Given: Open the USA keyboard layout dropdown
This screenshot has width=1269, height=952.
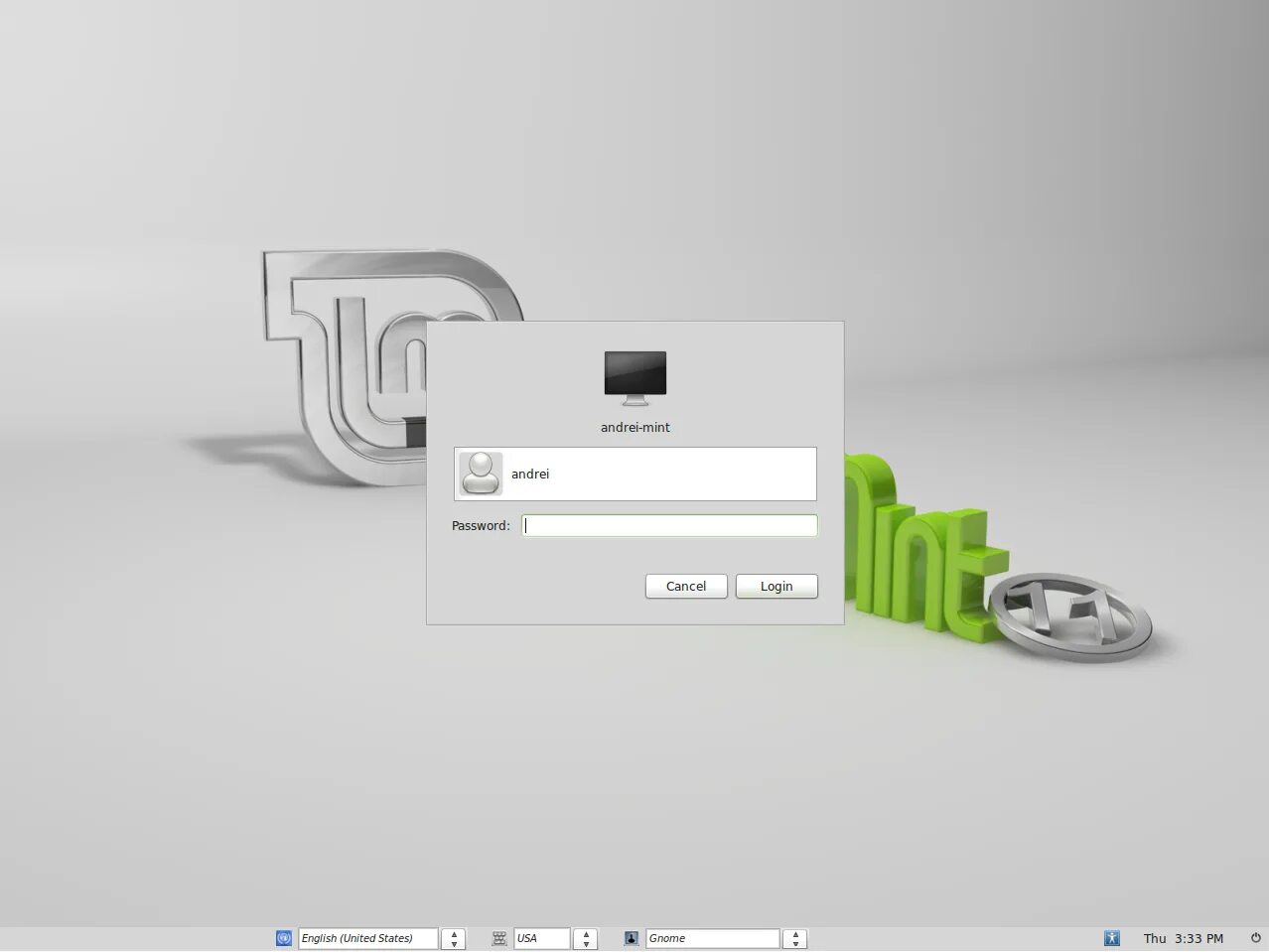Looking at the screenshot, I should [x=540, y=938].
